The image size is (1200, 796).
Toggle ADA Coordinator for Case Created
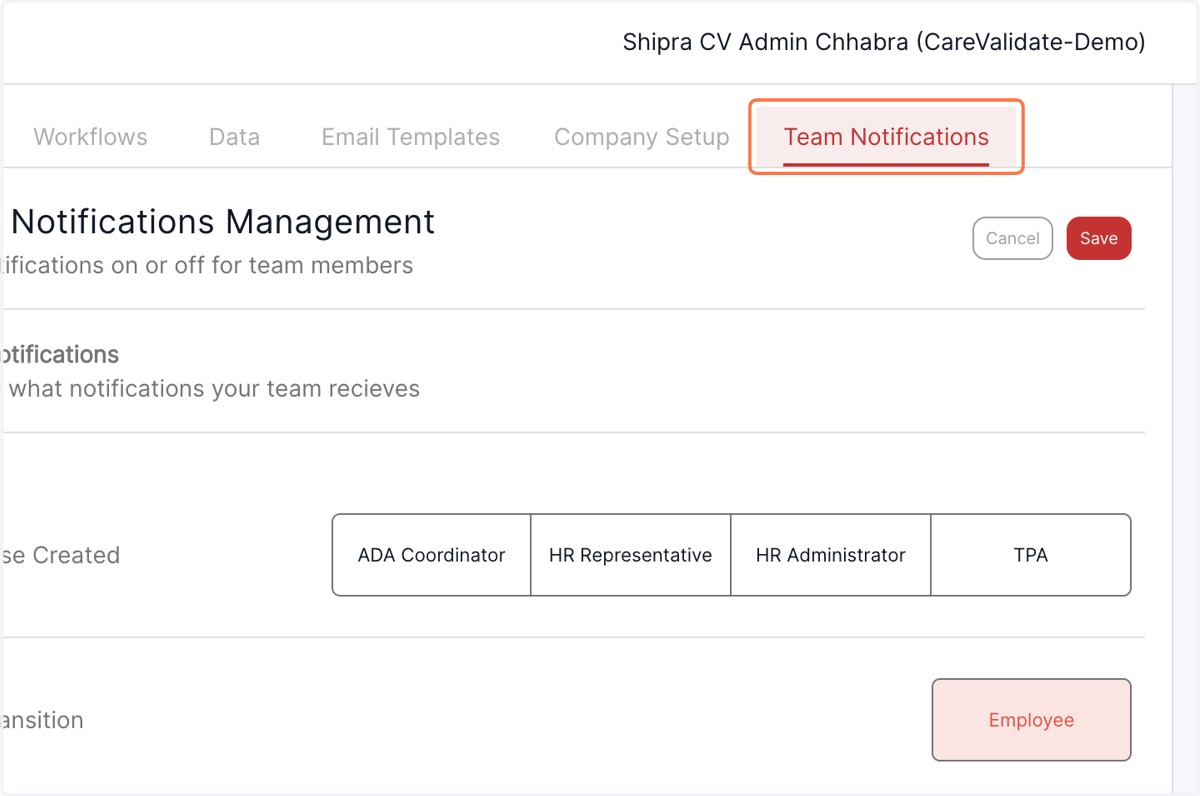(431, 555)
